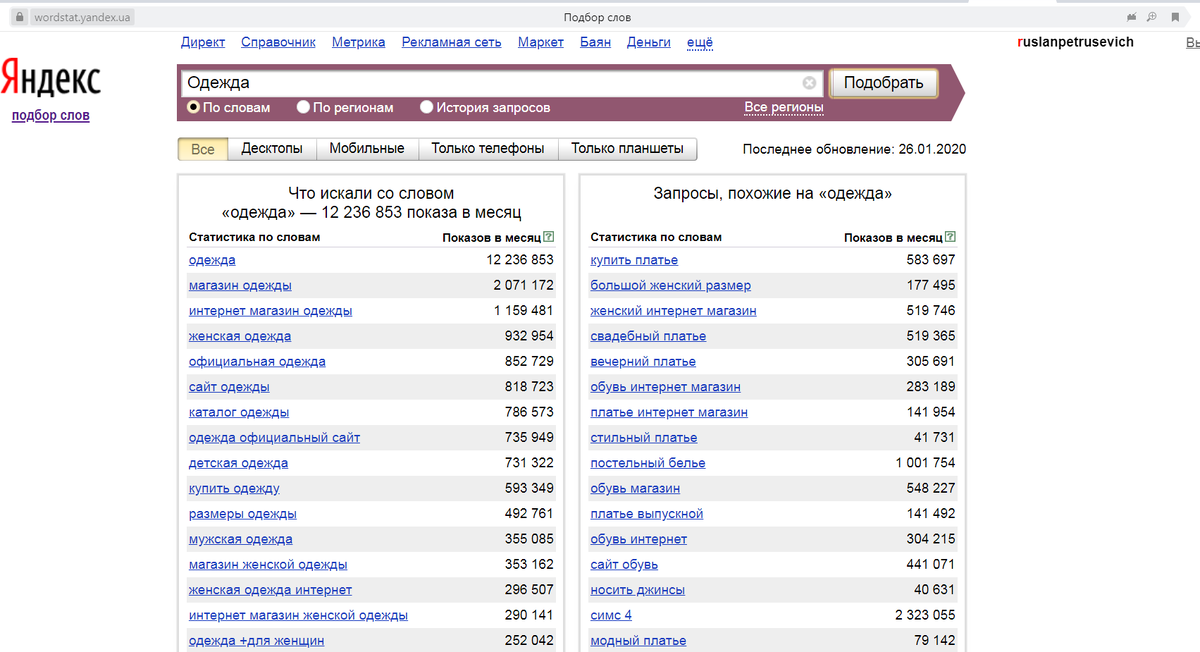The width and height of the screenshot is (1200, 652).
Task: Open similar query 'платье интернет магазин'
Action: (669, 412)
